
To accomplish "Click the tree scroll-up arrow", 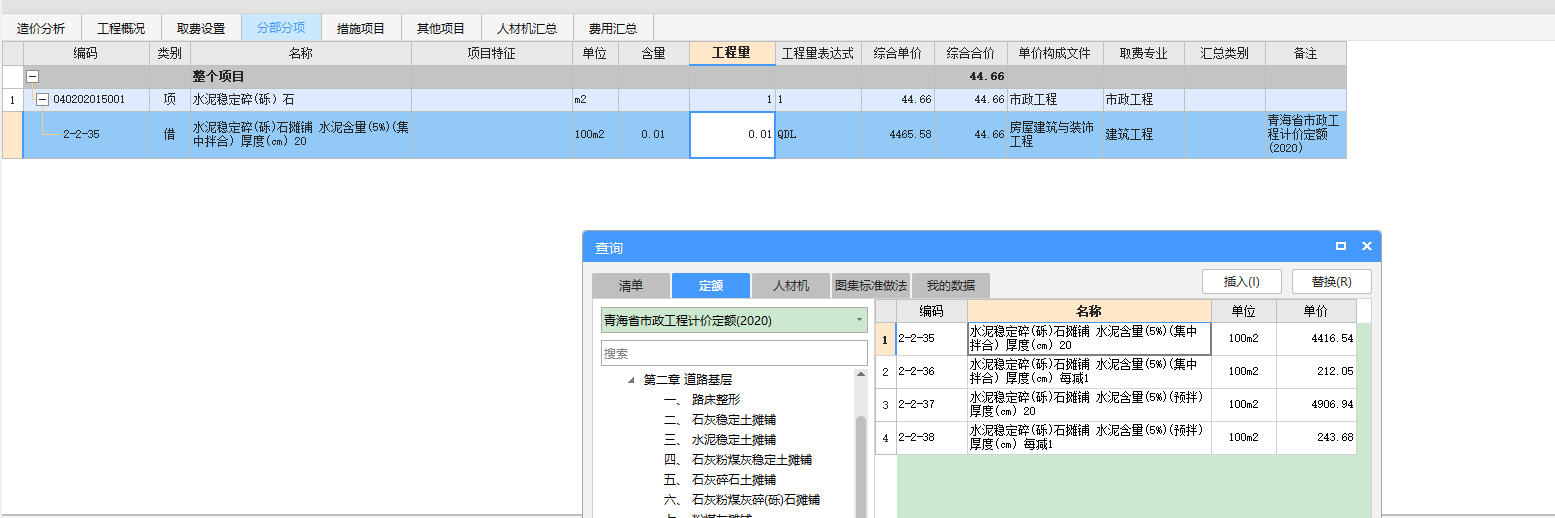I will tap(860, 375).
